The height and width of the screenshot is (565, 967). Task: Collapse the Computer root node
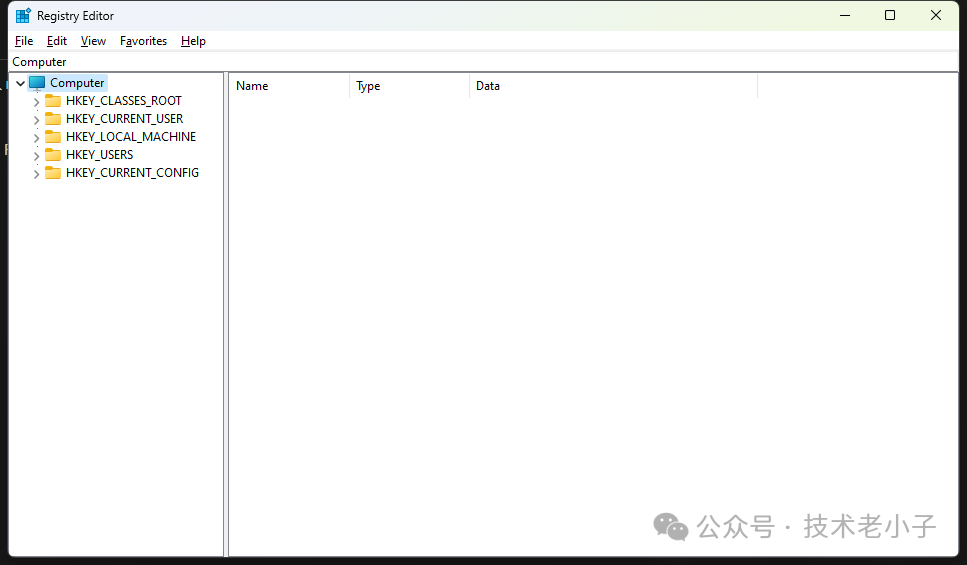(x=20, y=83)
